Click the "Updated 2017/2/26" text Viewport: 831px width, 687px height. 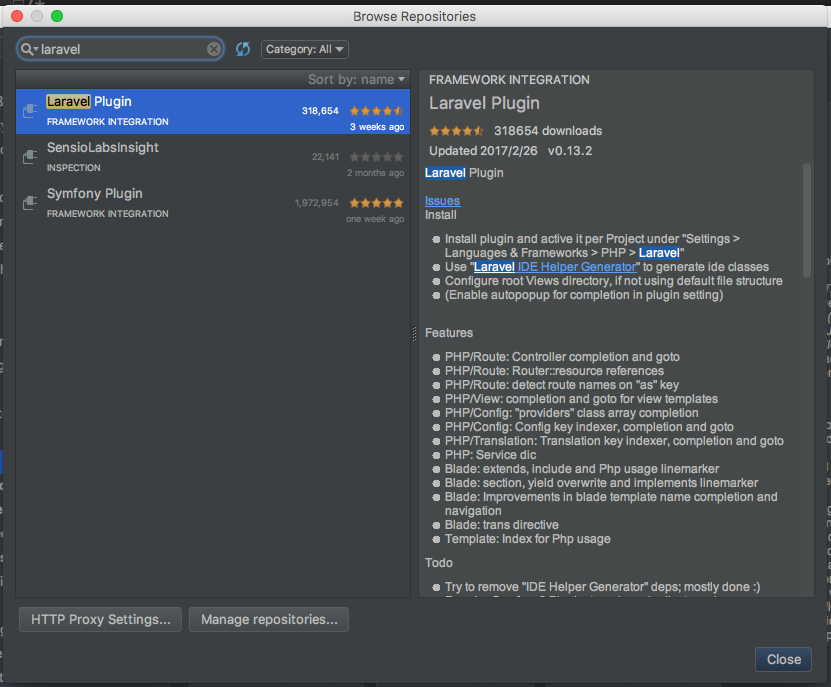tap(483, 151)
